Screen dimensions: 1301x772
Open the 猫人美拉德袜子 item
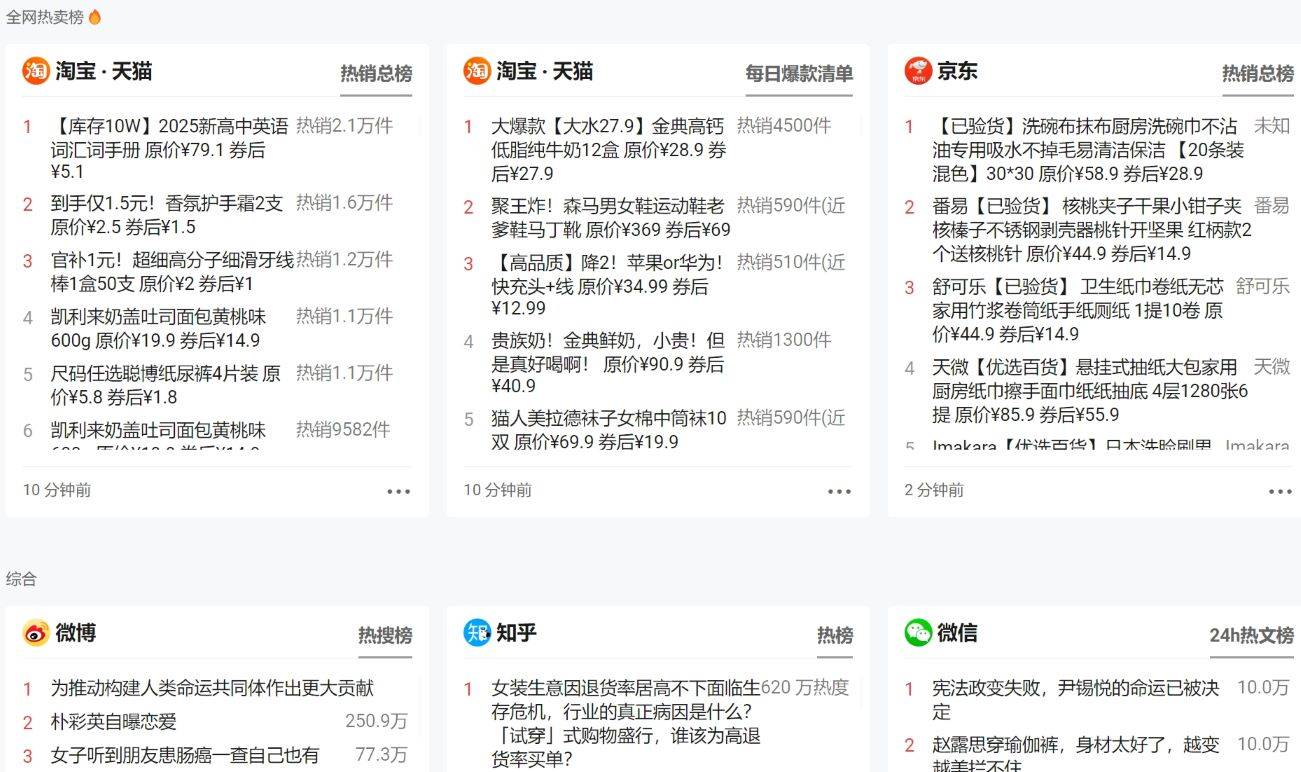point(609,430)
